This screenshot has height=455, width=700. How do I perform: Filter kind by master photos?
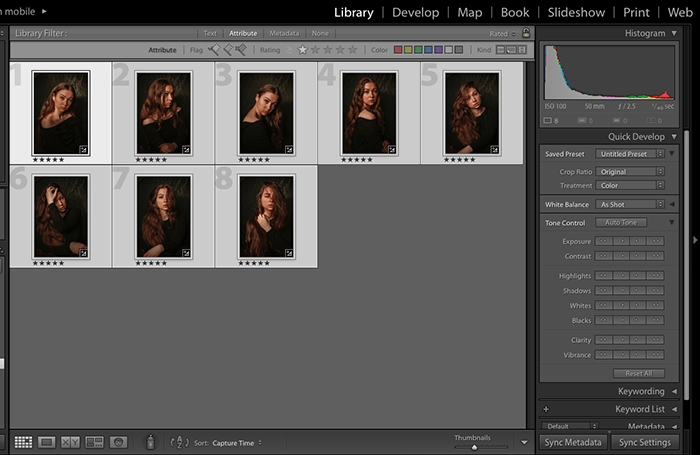point(500,50)
